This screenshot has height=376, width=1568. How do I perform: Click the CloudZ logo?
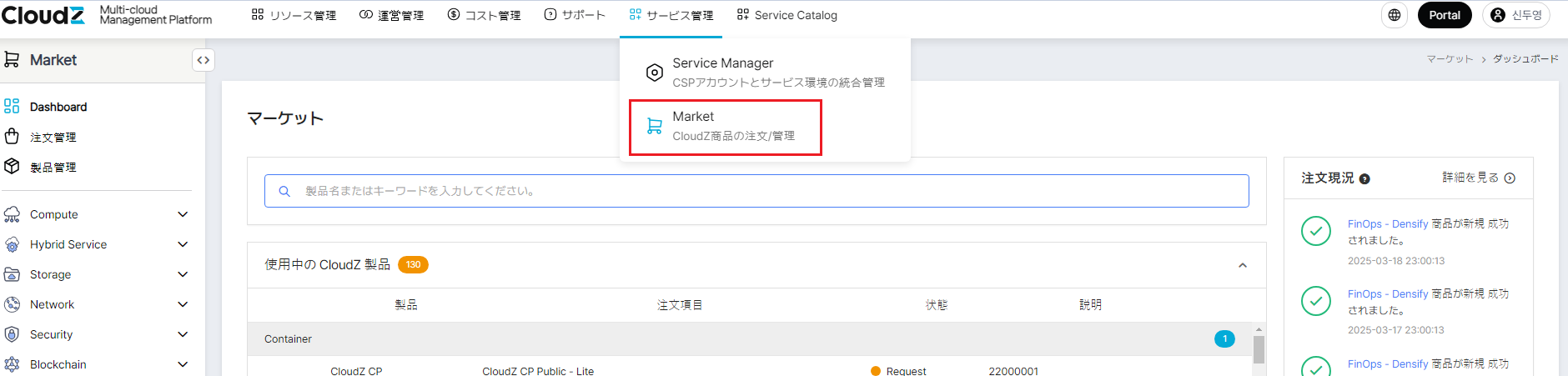click(43, 15)
